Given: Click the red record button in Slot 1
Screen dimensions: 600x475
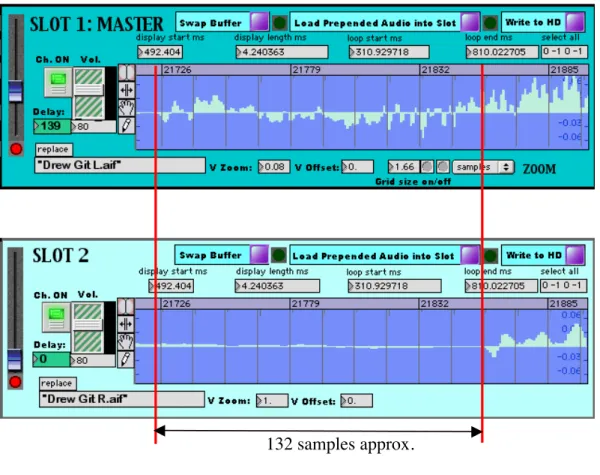Looking at the screenshot, I should (x=16, y=149).
